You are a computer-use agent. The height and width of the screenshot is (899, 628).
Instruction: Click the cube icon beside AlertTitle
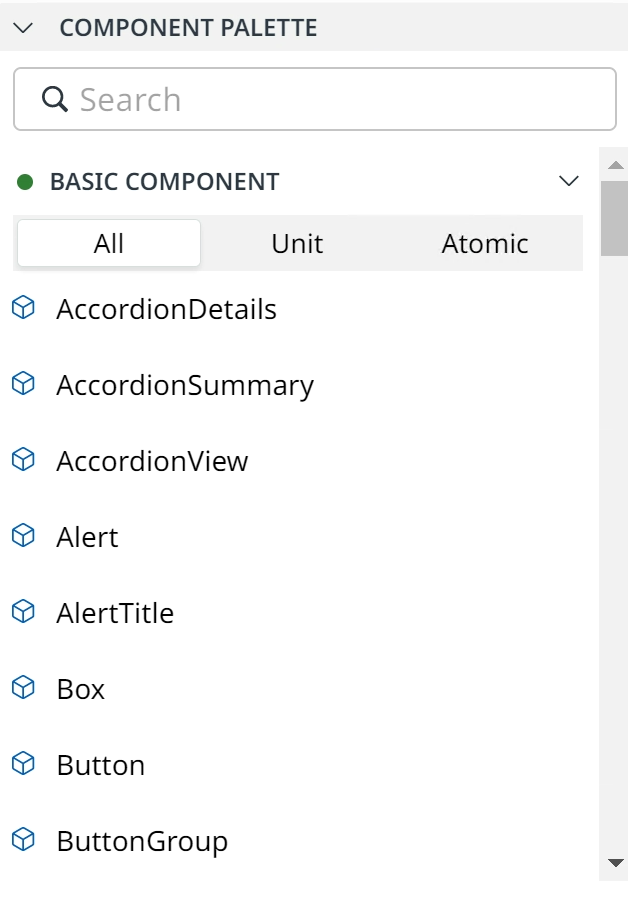[x=24, y=612]
